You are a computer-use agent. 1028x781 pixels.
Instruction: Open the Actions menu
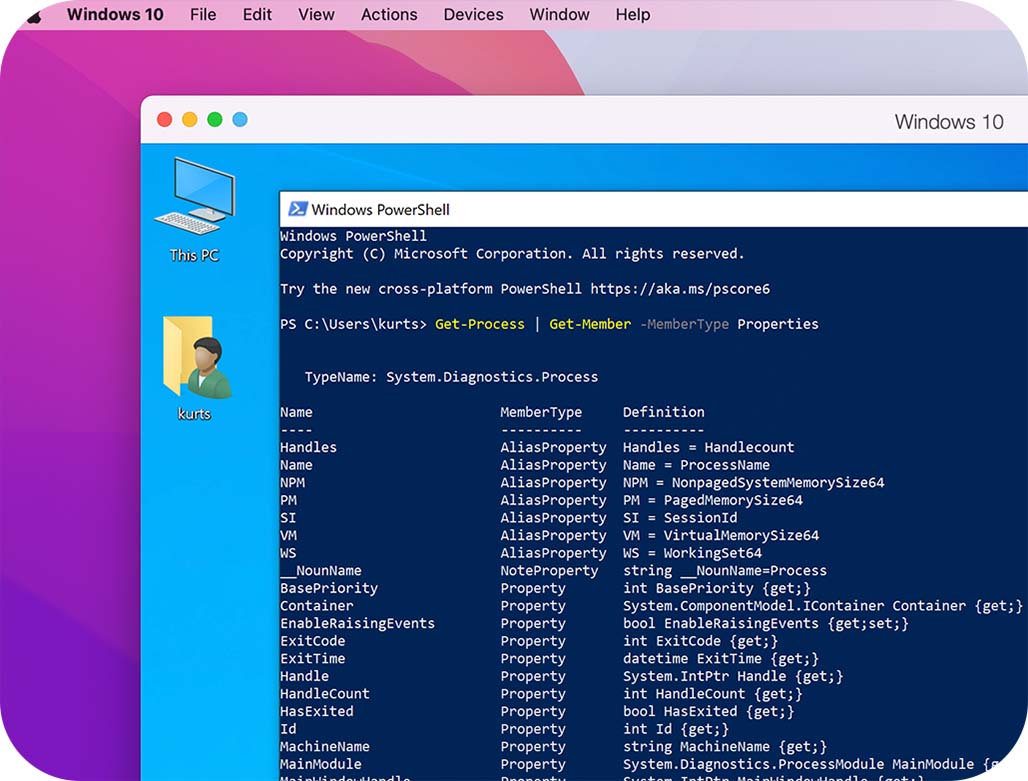point(389,14)
